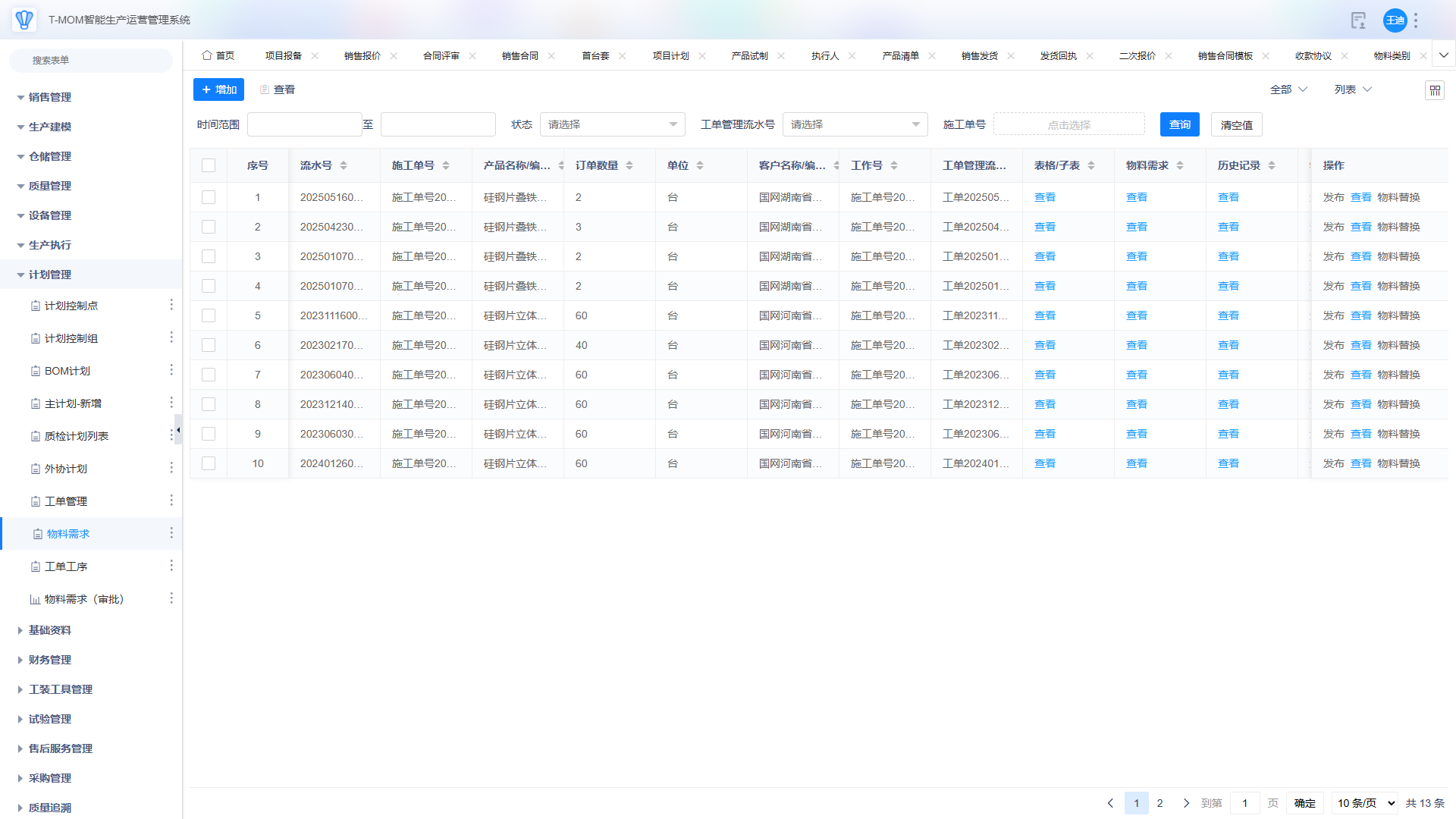
Task: Click the 施工单号 selection input field
Action: click(1068, 124)
